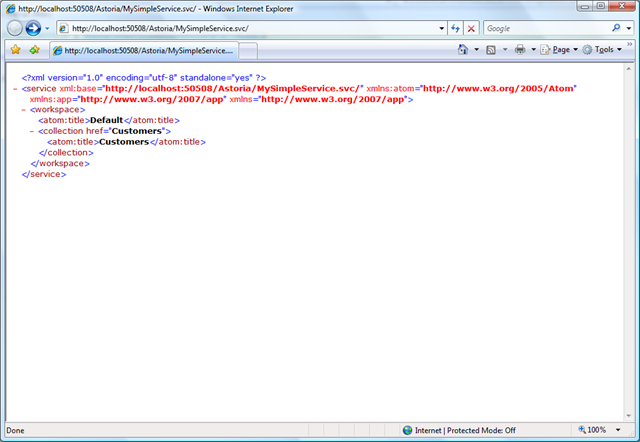Screen dimensions: 640x442
Task: Click the Add to Favorites icon
Action: (x=34, y=50)
